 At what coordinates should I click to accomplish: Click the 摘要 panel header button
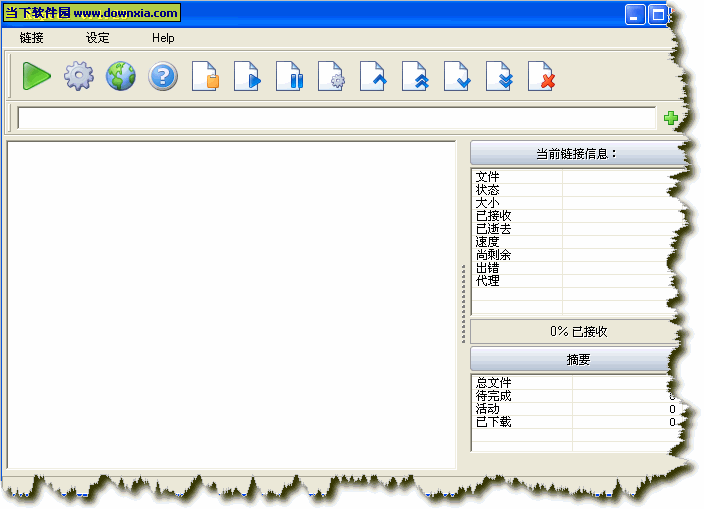pyautogui.click(x=577, y=359)
